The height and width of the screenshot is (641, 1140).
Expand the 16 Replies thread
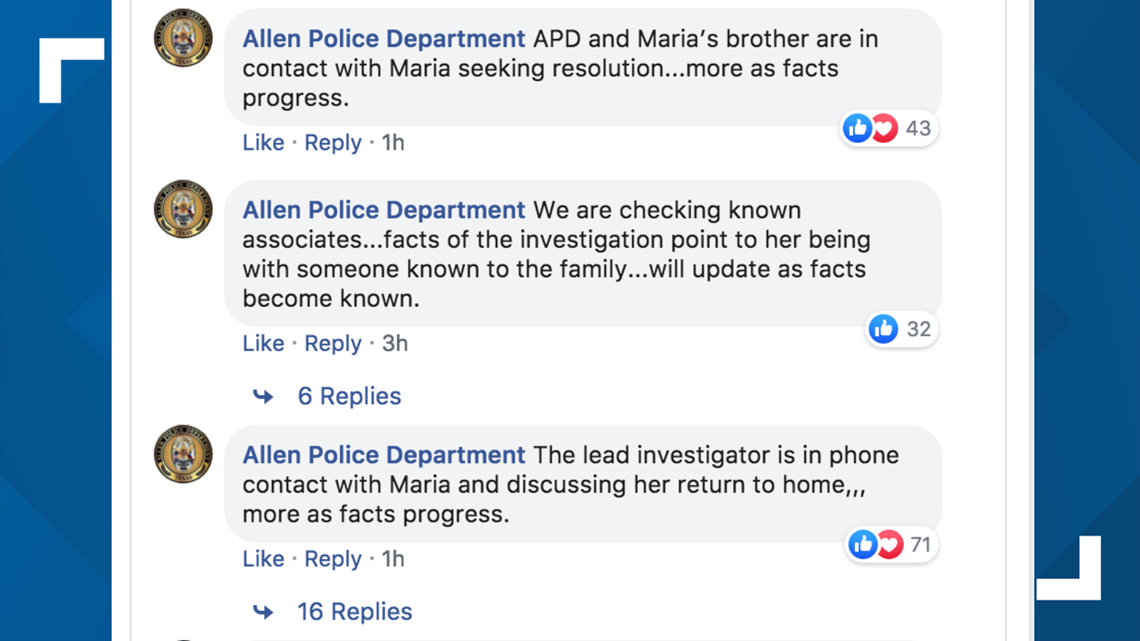tap(355, 612)
